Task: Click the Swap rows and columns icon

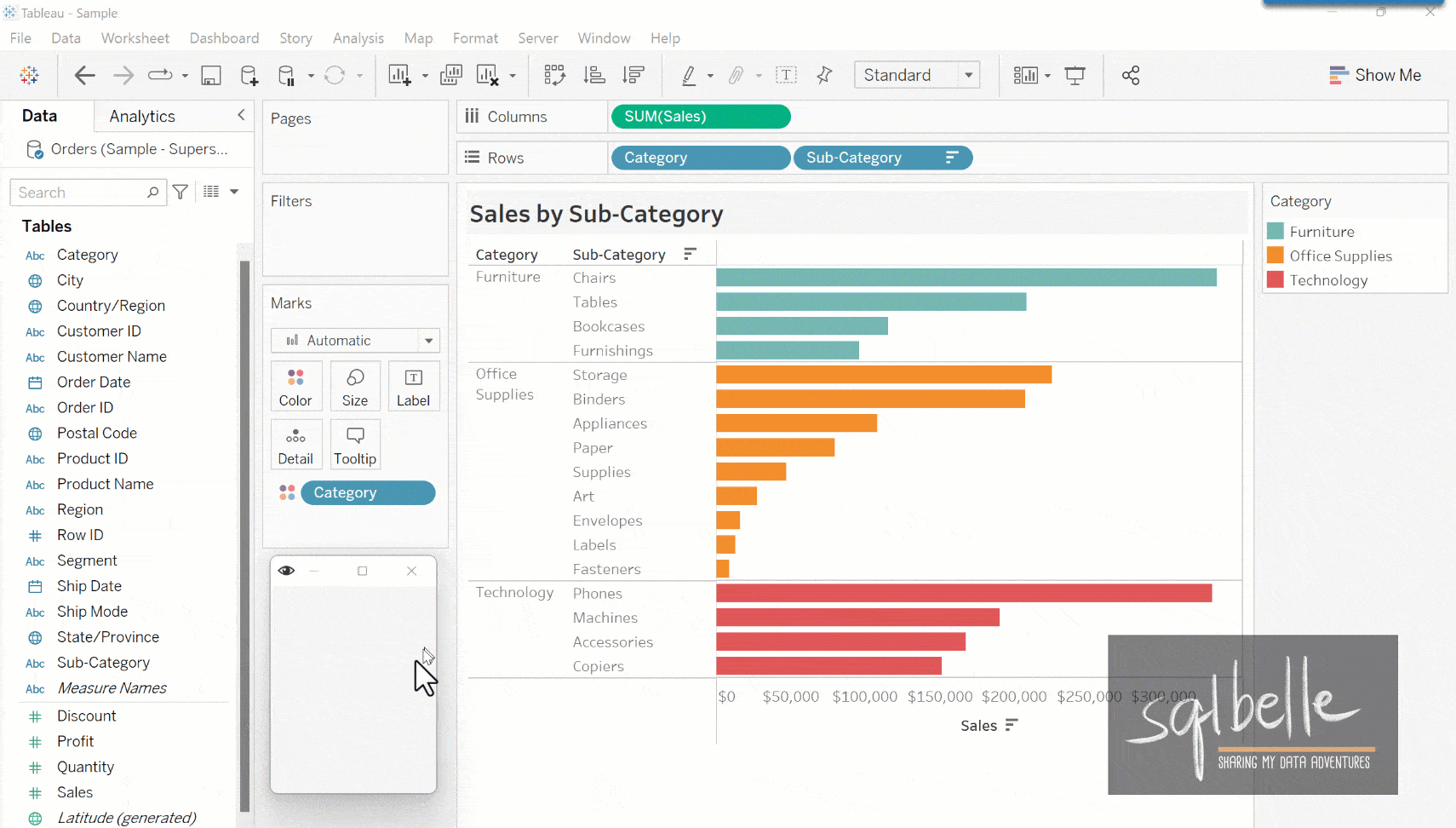Action: 555,75
